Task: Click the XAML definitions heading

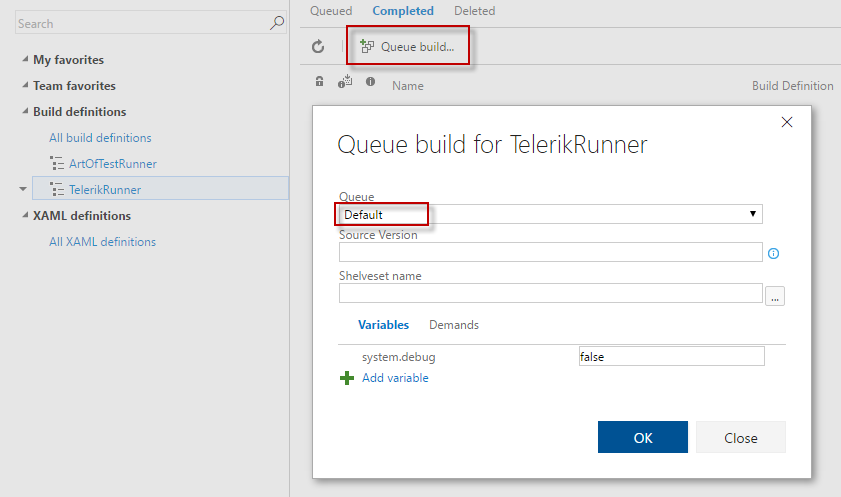Action: [82, 216]
